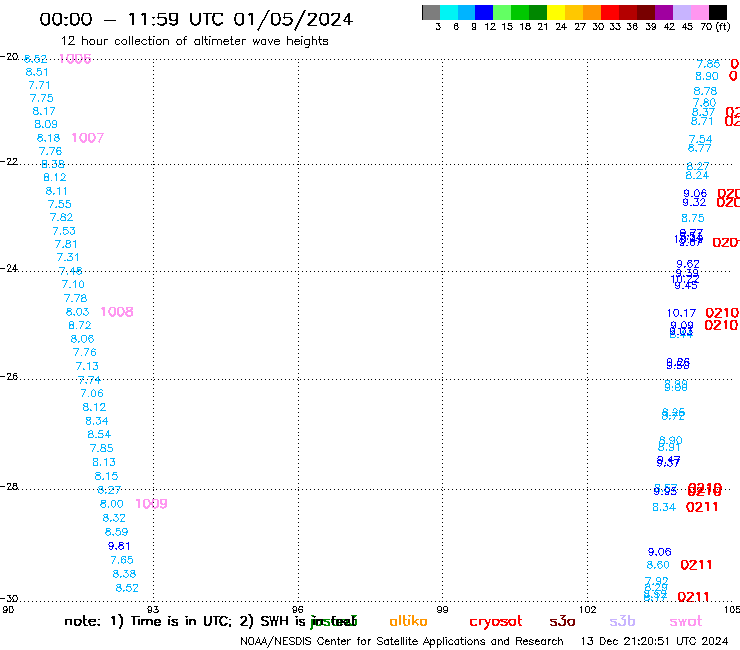Viewport: 740px width, 650px height.
Task: Click the pink pass number 1008
Action: [x=117, y=312]
